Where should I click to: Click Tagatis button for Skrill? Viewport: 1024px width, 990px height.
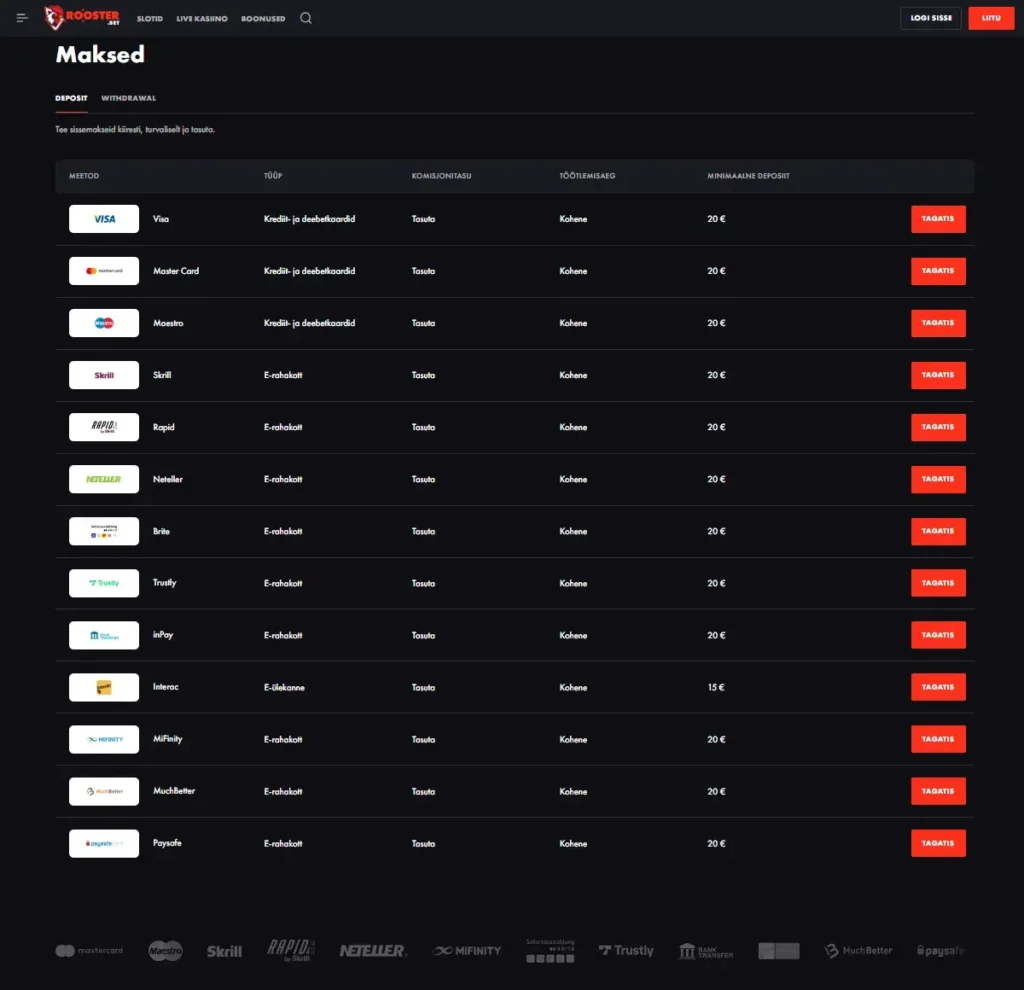pos(938,375)
